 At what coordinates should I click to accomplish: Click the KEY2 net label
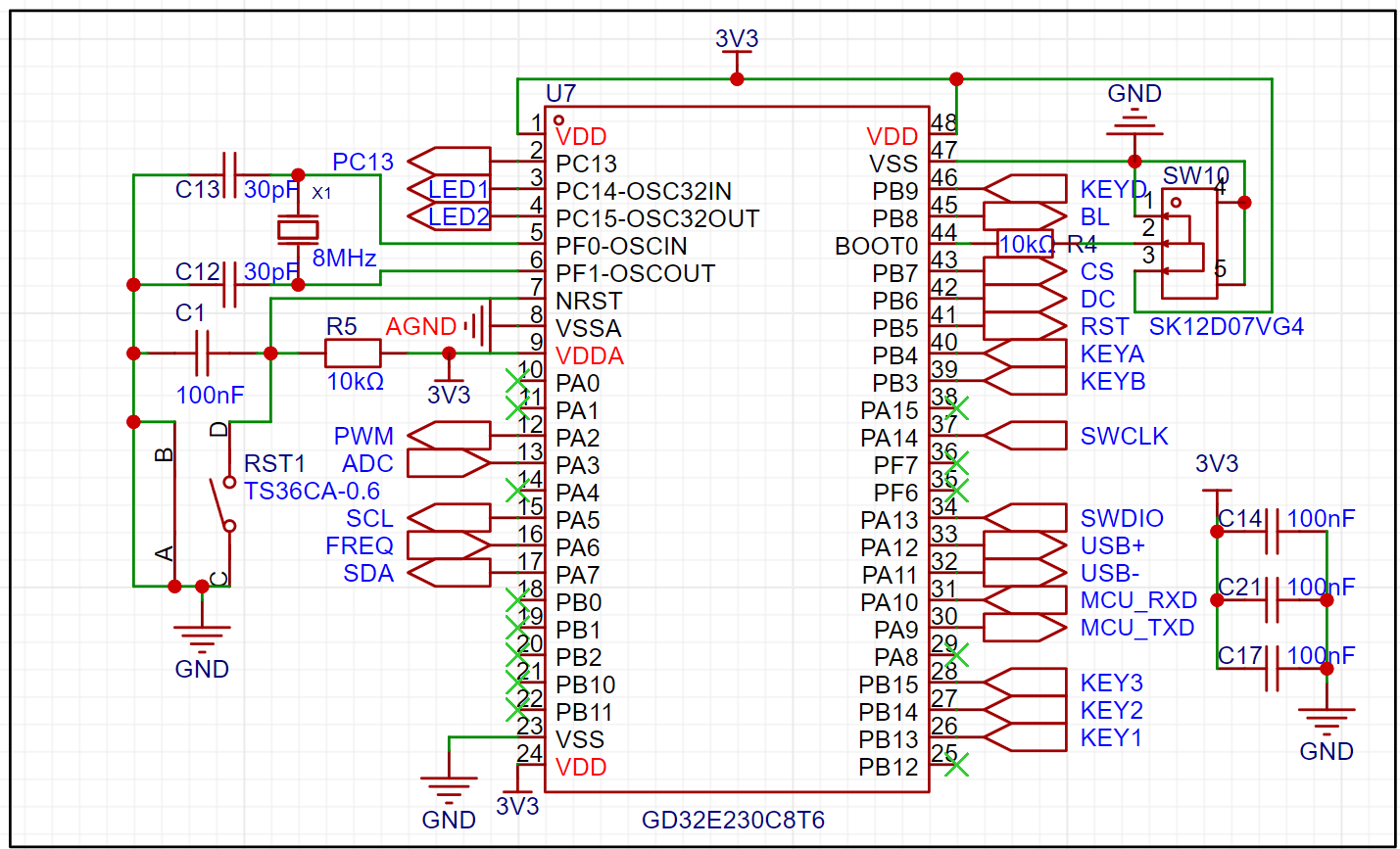(x=1112, y=710)
